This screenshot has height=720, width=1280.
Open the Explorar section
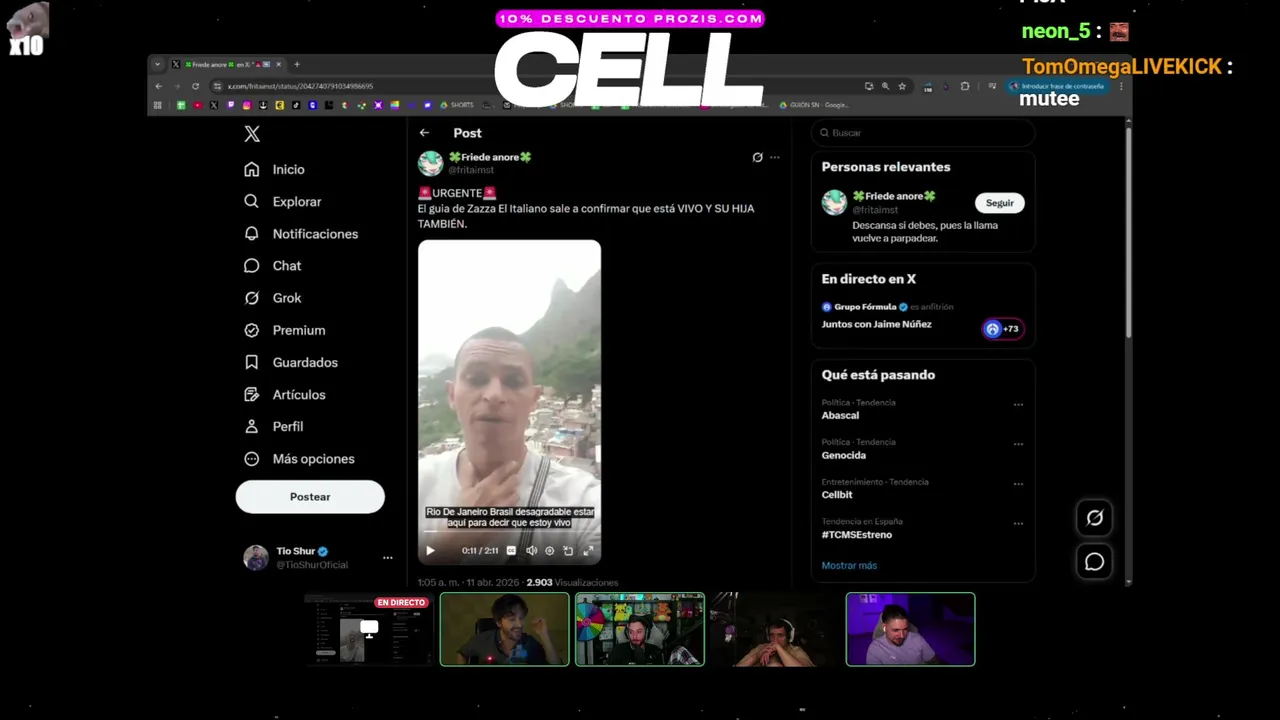[x=283, y=201]
